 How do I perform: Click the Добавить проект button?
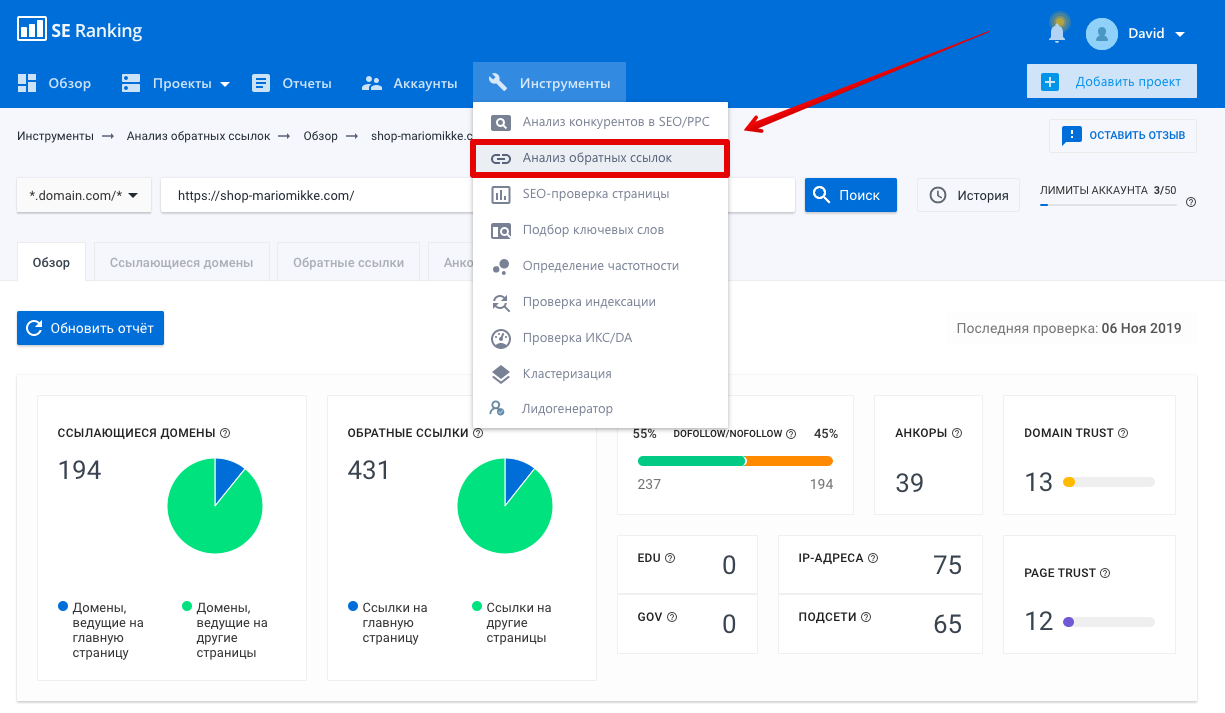(1111, 82)
